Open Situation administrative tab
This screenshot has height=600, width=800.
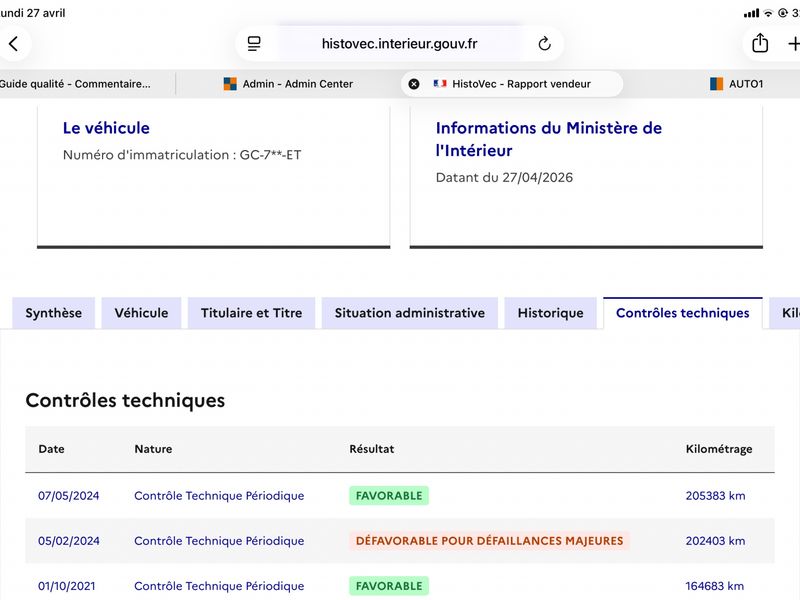point(410,313)
